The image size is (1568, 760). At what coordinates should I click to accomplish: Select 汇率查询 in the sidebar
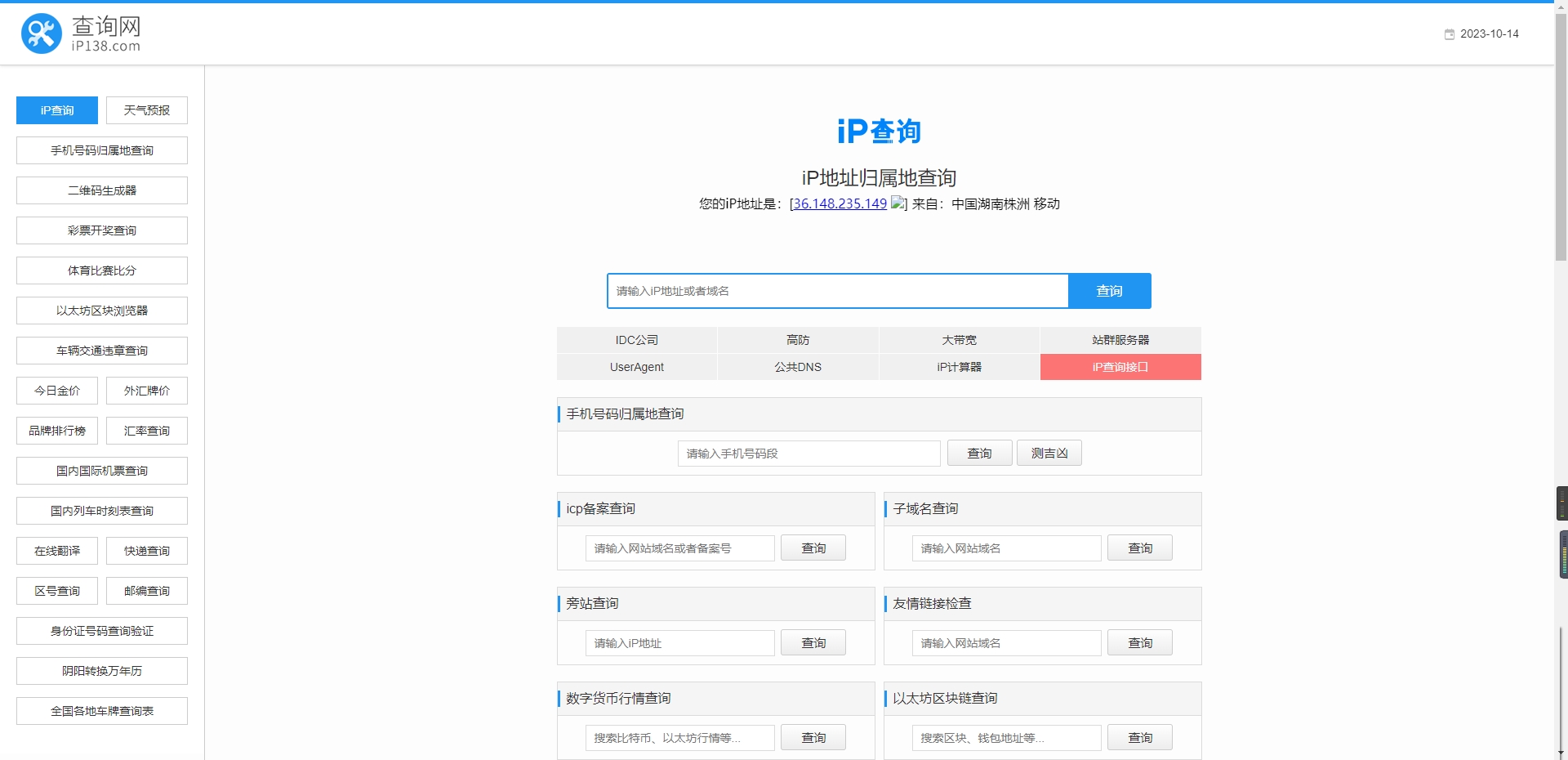pyautogui.click(x=147, y=431)
